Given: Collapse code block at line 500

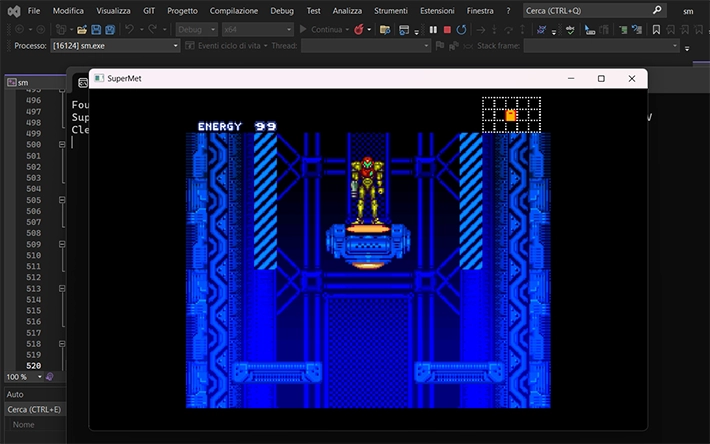Looking at the screenshot, I should (62, 144).
